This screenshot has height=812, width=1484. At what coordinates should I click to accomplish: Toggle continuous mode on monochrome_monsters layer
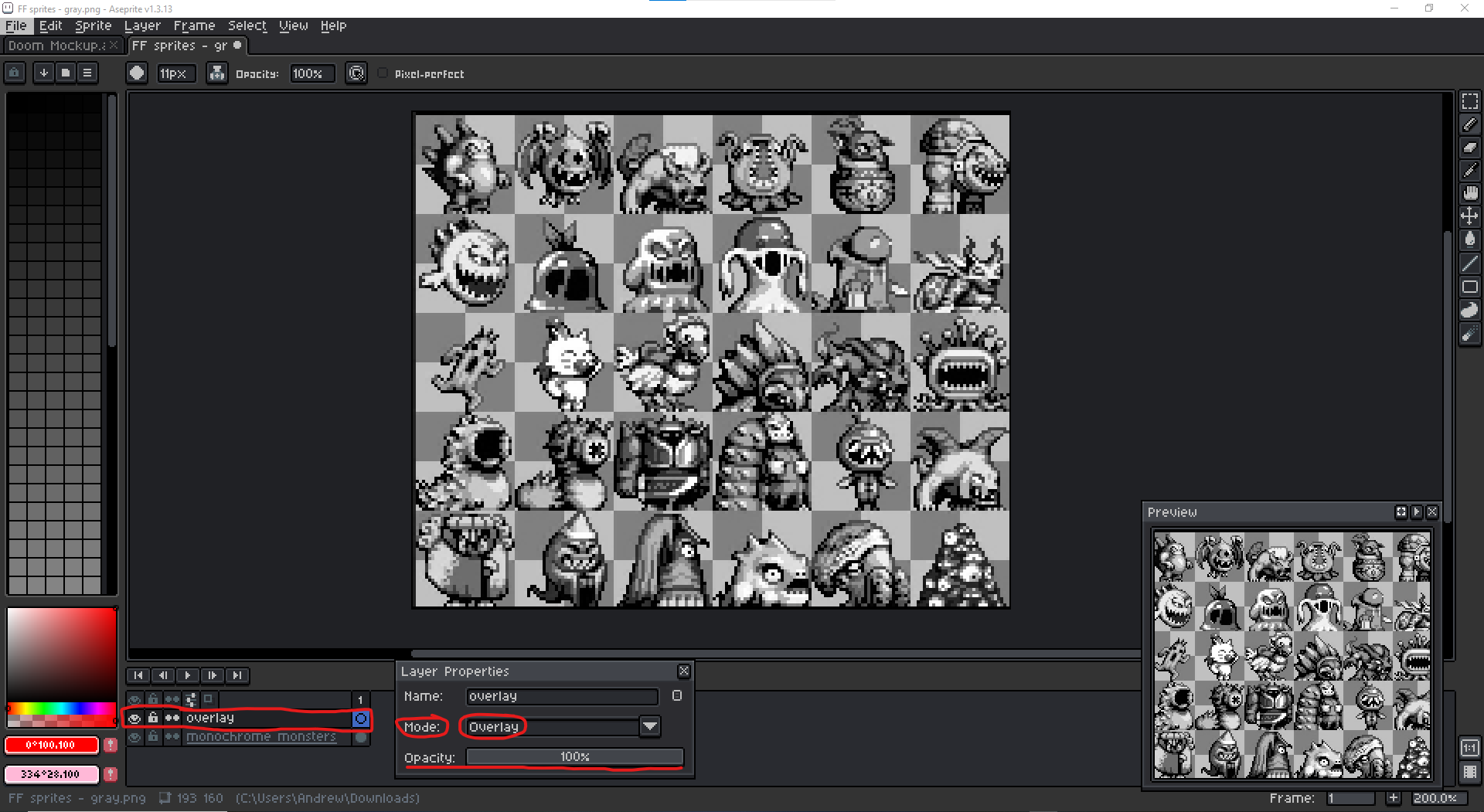tap(172, 737)
